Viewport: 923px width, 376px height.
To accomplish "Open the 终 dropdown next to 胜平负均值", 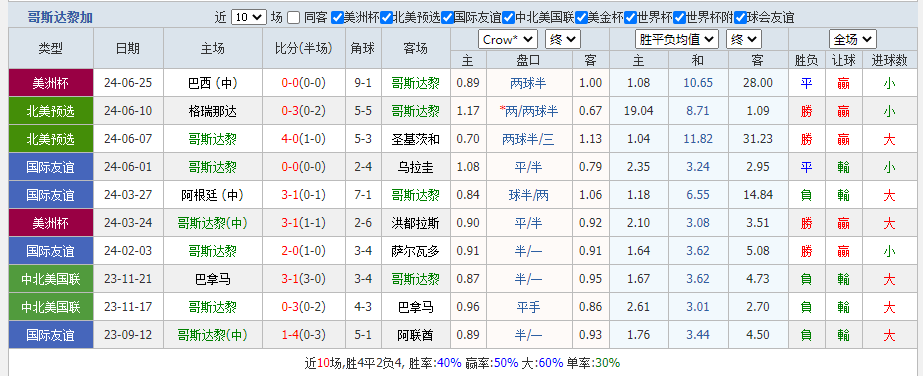I will 743,39.
